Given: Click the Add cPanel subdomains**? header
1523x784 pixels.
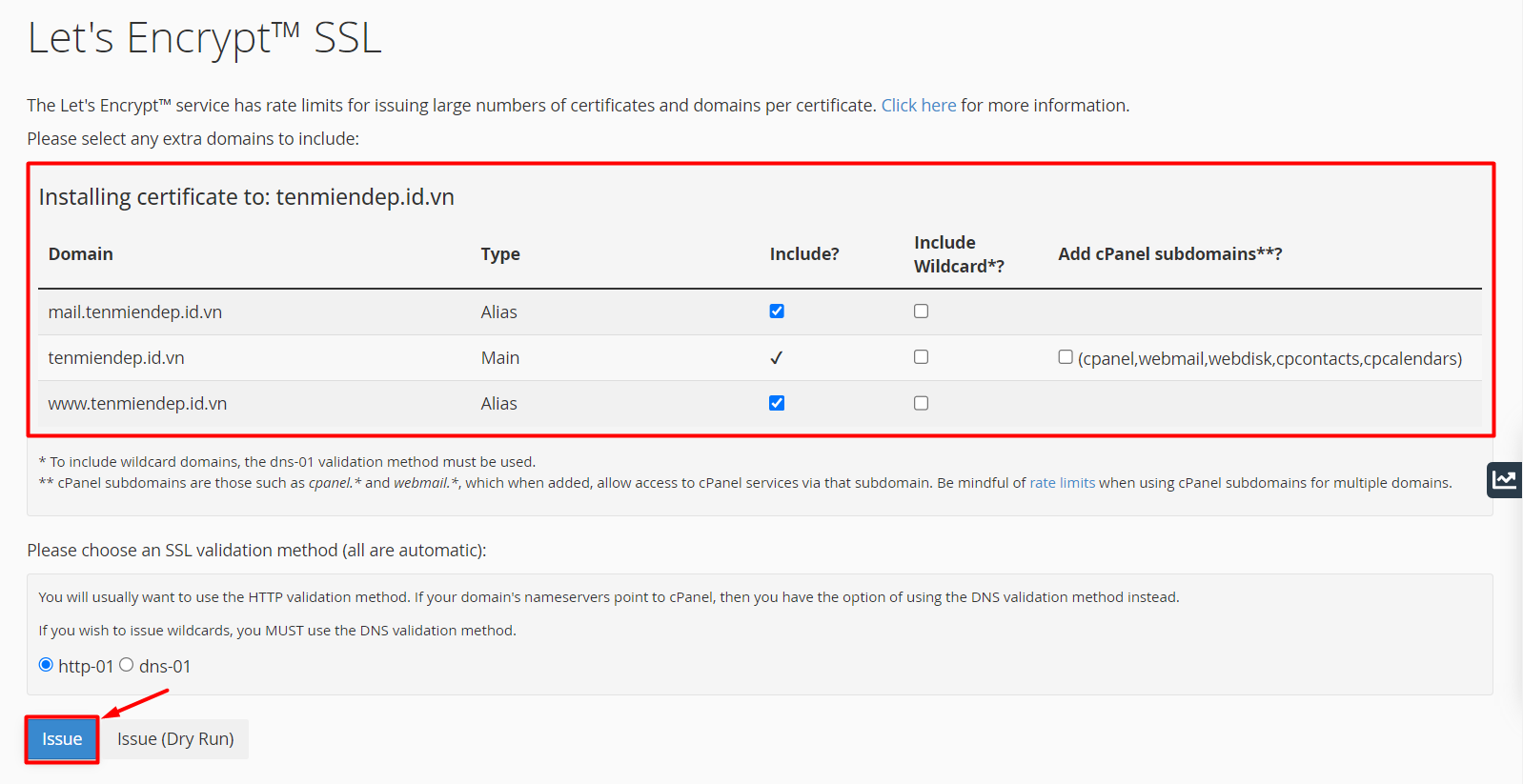Looking at the screenshot, I should (x=1170, y=254).
